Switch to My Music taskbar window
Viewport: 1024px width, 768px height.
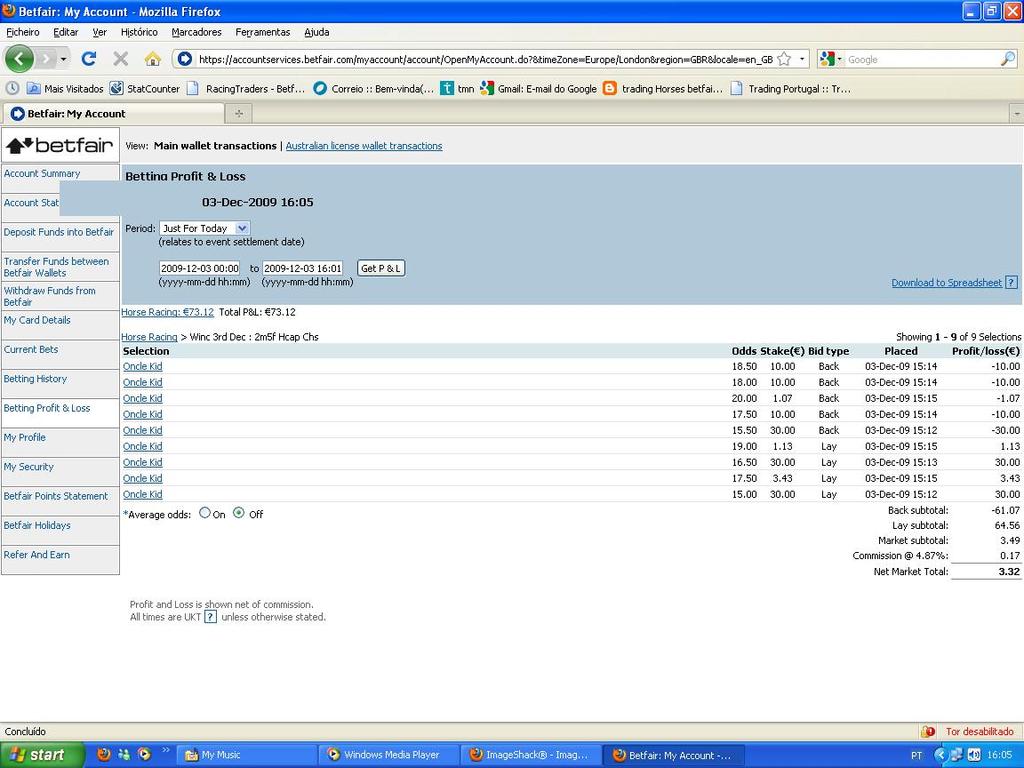[x=246, y=755]
